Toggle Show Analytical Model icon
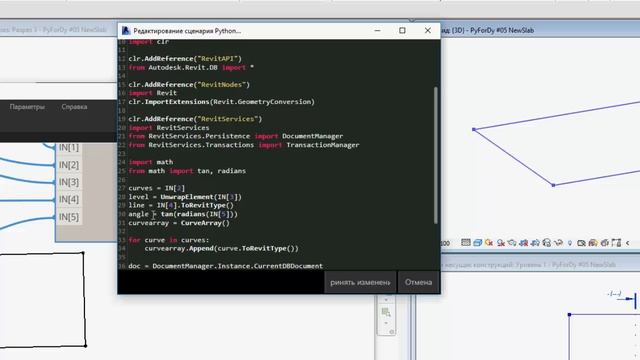 [593, 243]
